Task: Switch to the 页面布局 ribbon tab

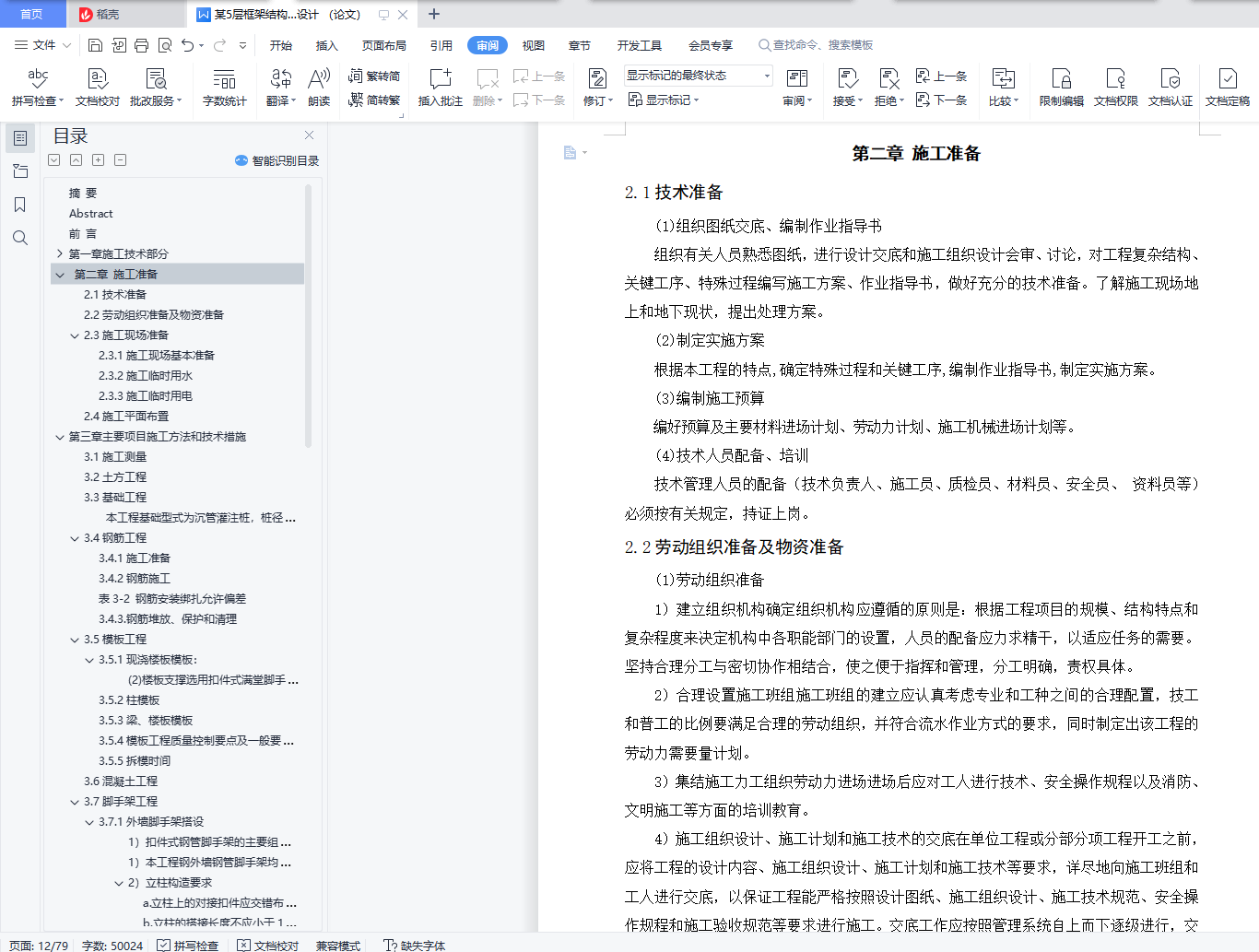Action: (384, 45)
